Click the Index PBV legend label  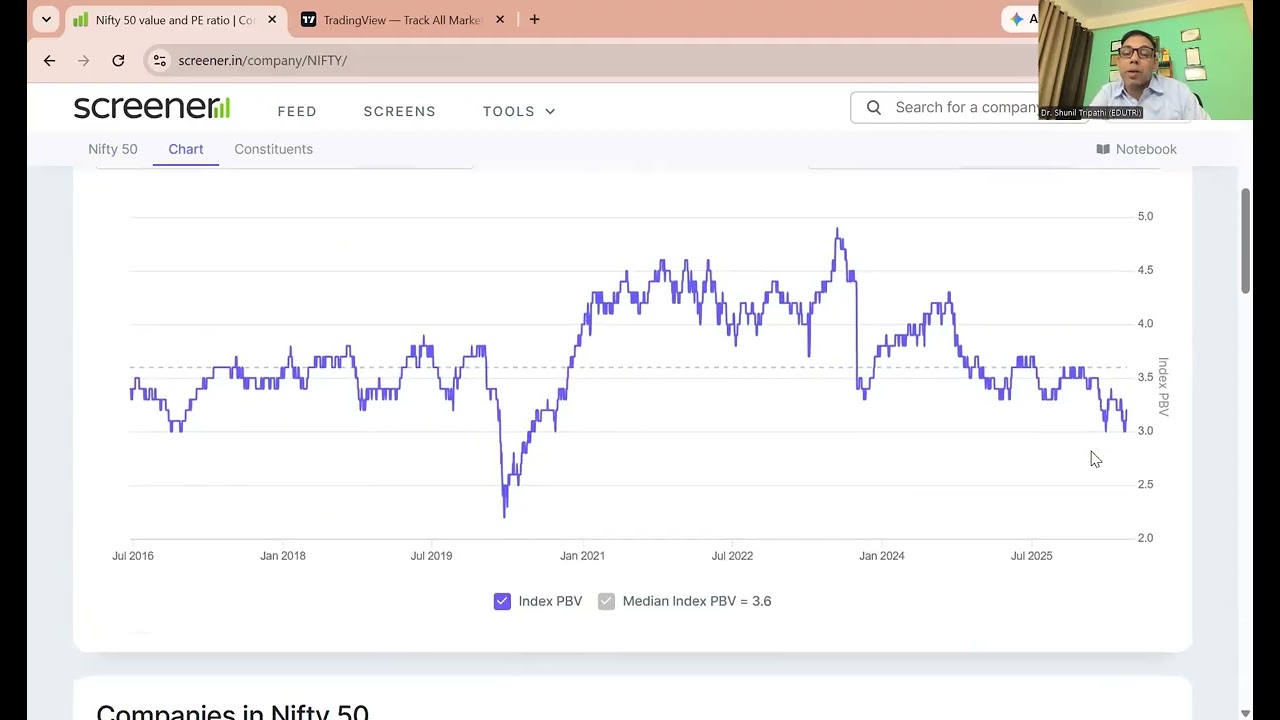pos(550,601)
